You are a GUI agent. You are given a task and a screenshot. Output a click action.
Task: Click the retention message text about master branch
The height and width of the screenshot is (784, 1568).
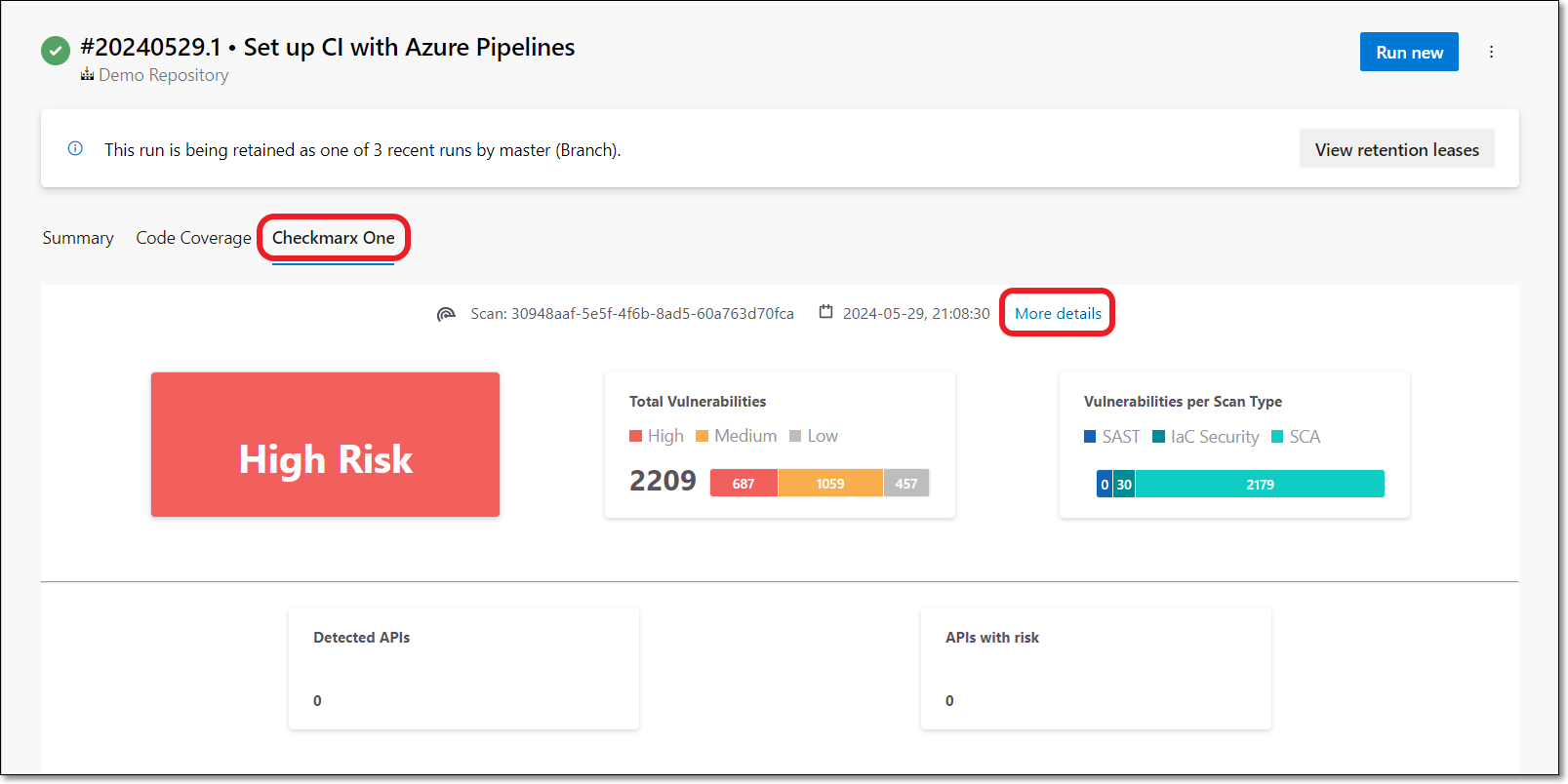363,150
